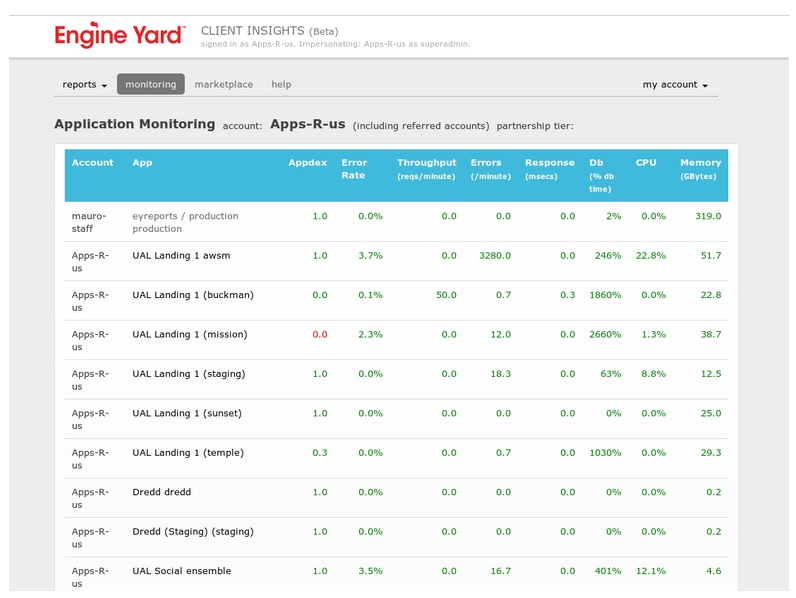Sort table by Throughput column header

[426, 169]
